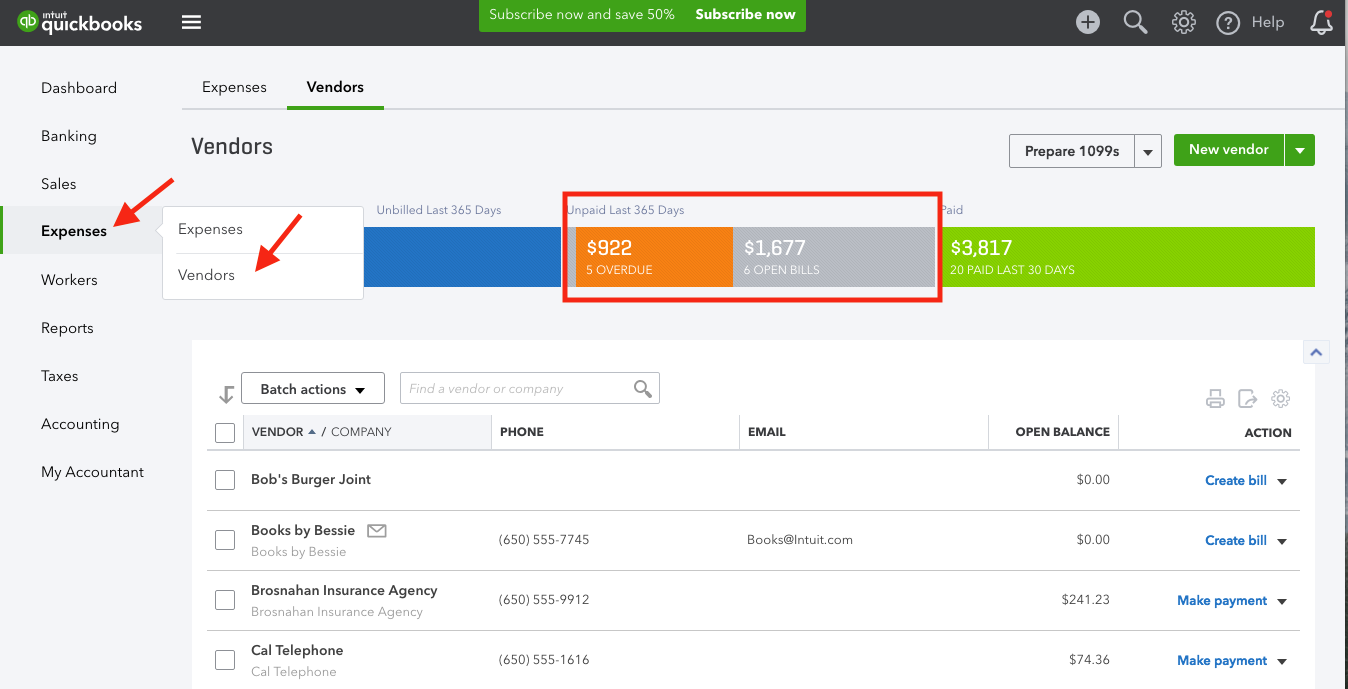Viewport: 1348px width, 689px height.
Task: Click the QuickBooks logo
Action: 80,22
